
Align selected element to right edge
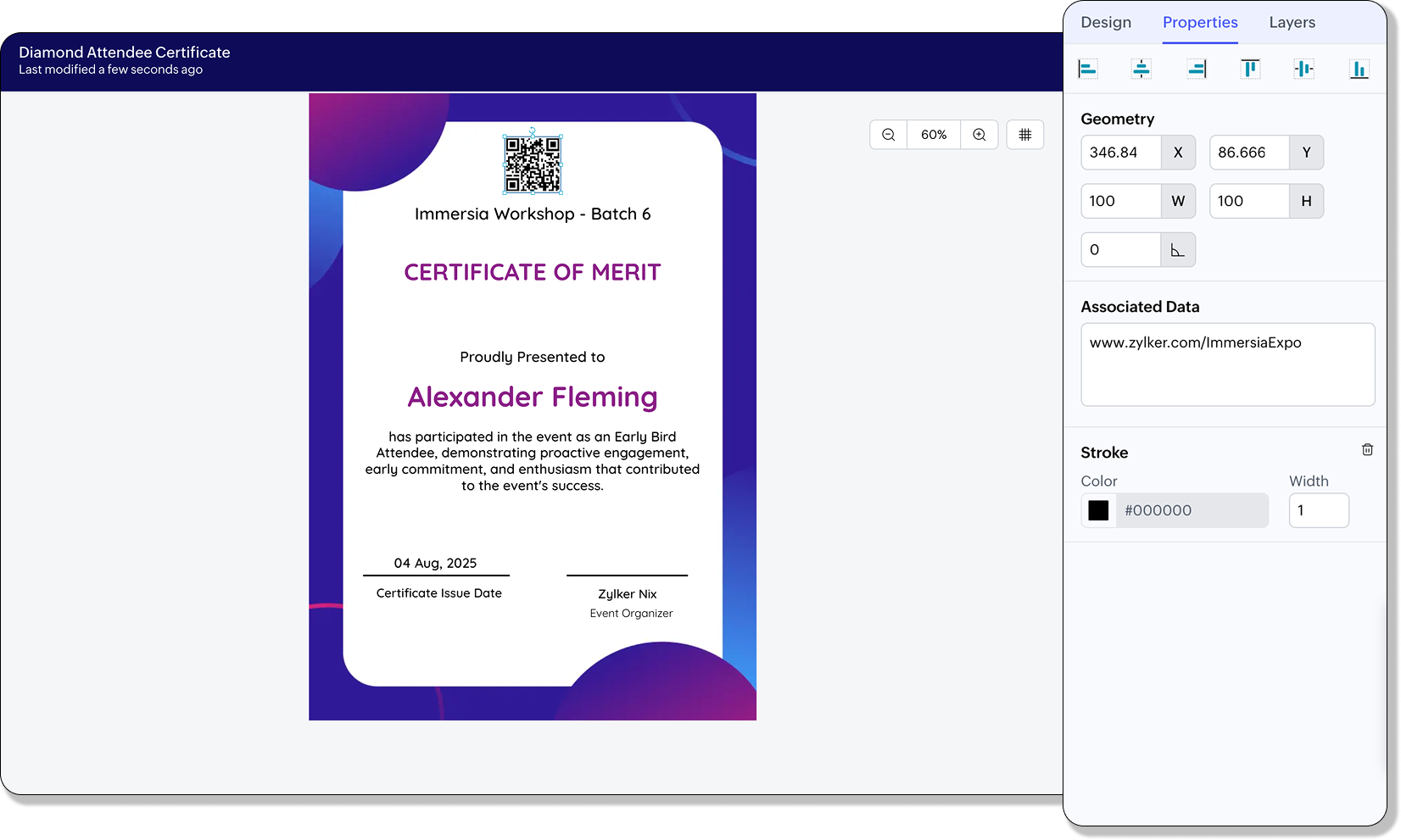click(x=1196, y=69)
